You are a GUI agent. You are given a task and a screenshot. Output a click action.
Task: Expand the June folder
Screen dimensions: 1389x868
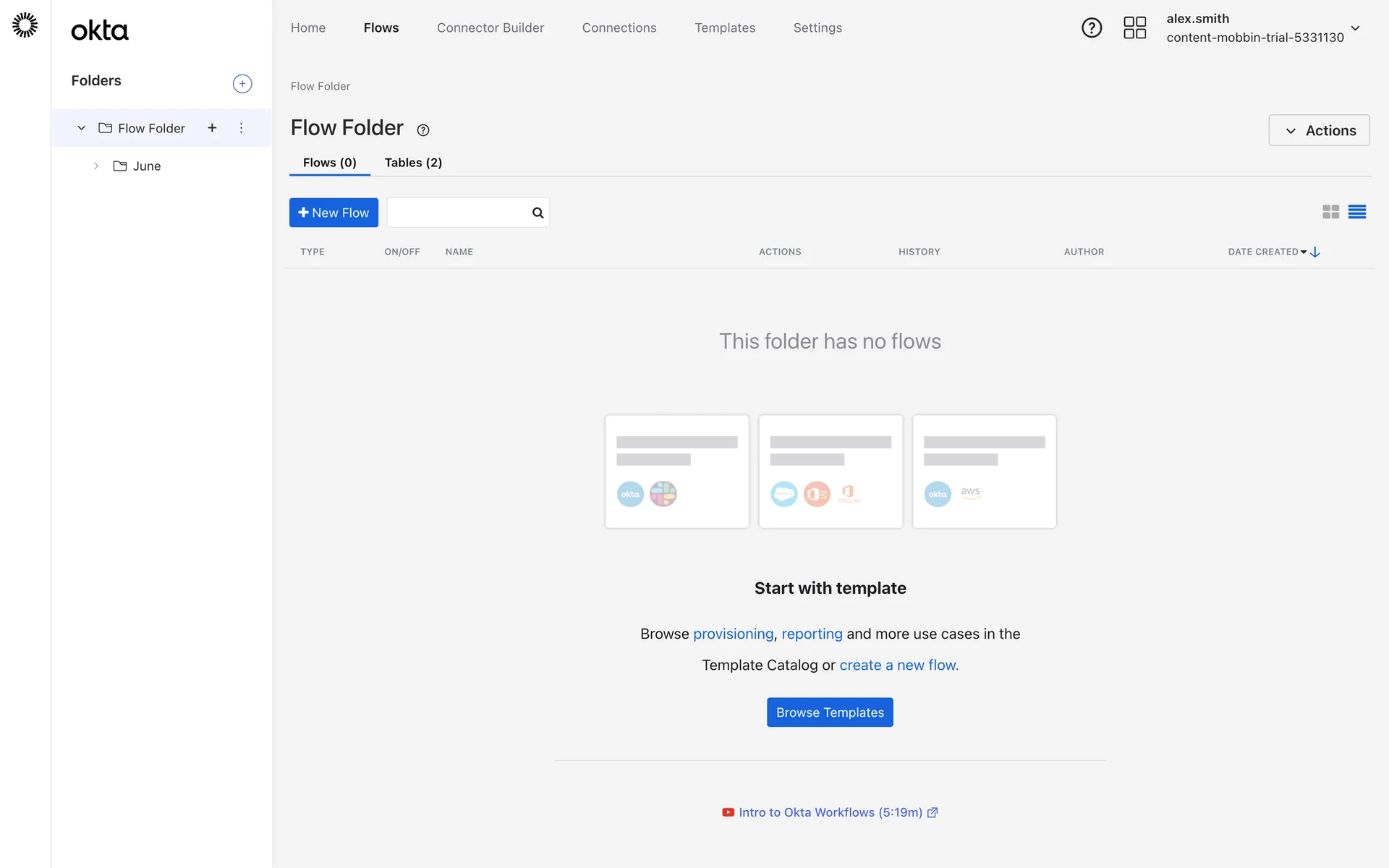click(x=96, y=166)
